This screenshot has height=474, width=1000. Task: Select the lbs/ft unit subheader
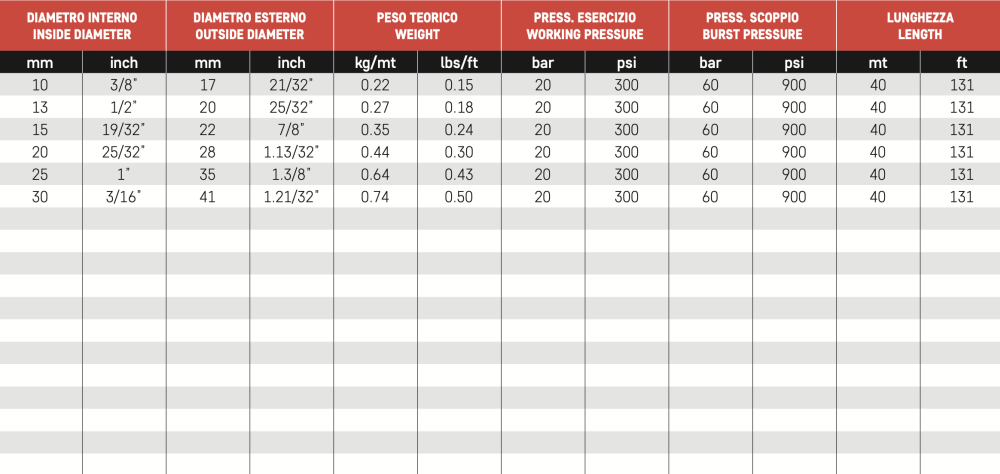tap(459, 63)
